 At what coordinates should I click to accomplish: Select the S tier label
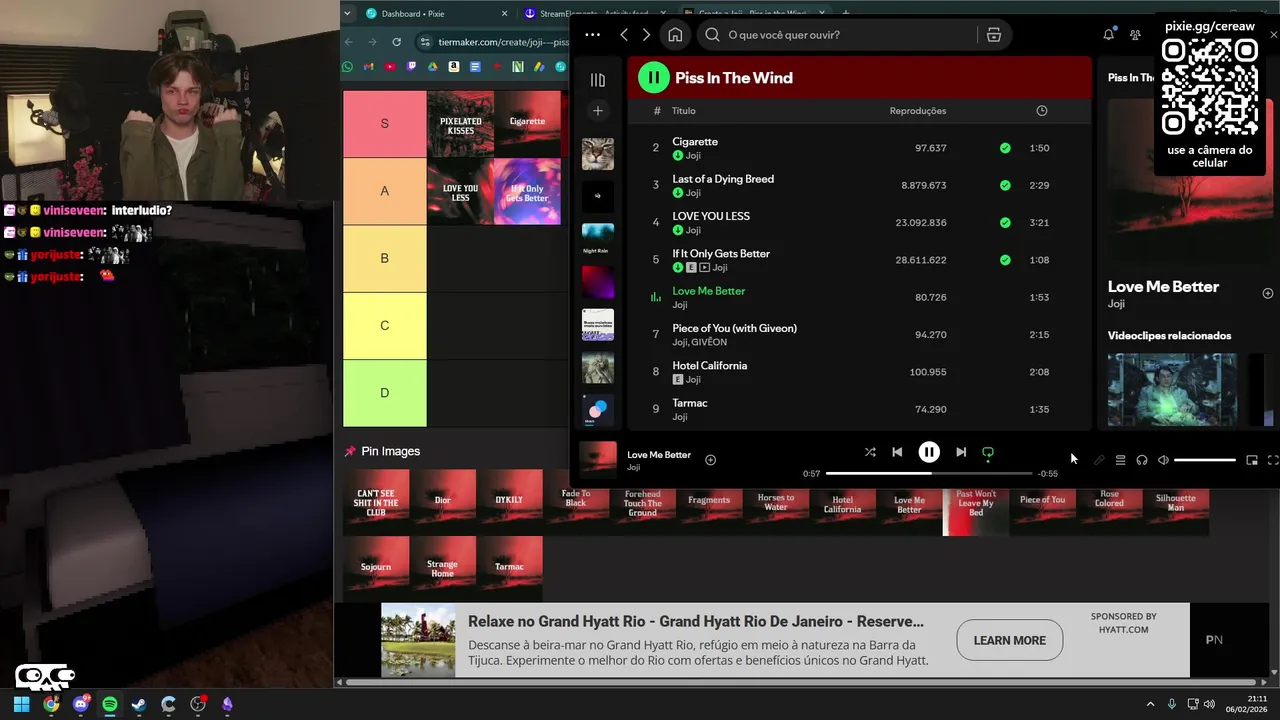pos(385,124)
